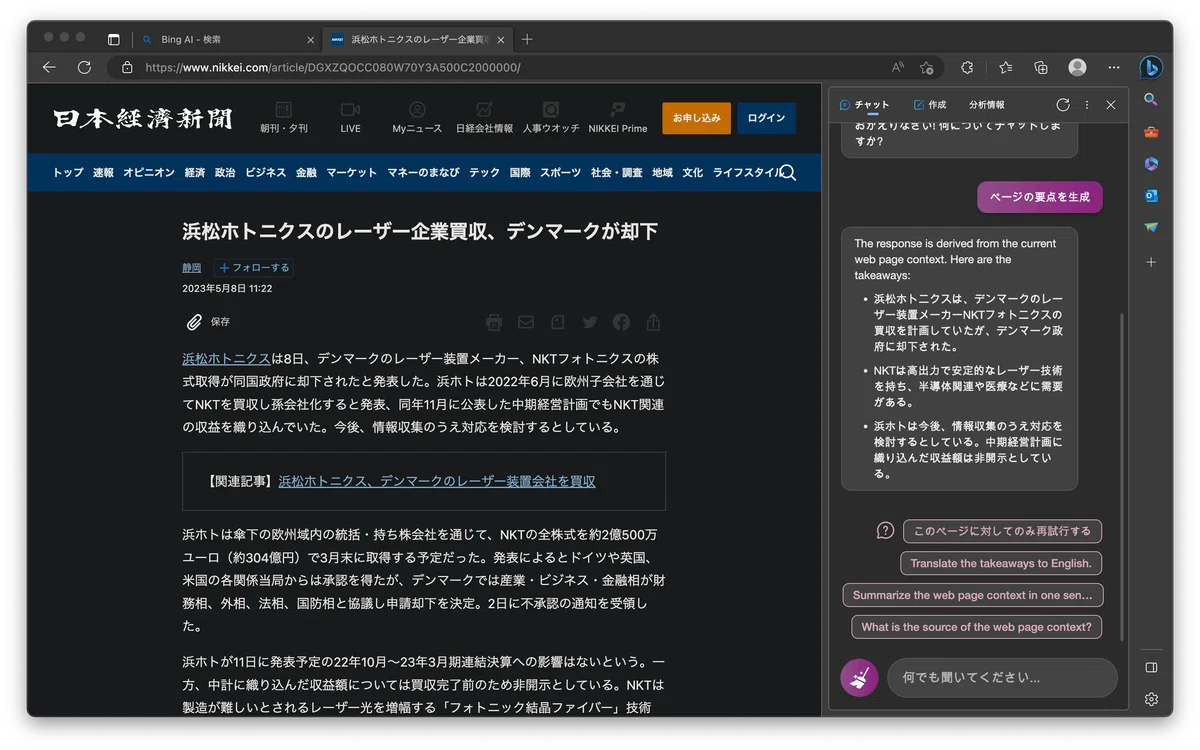The height and width of the screenshot is (750, 1200).
Task: Open the Outlook sidebar icon
Action: pos(1151,195)
